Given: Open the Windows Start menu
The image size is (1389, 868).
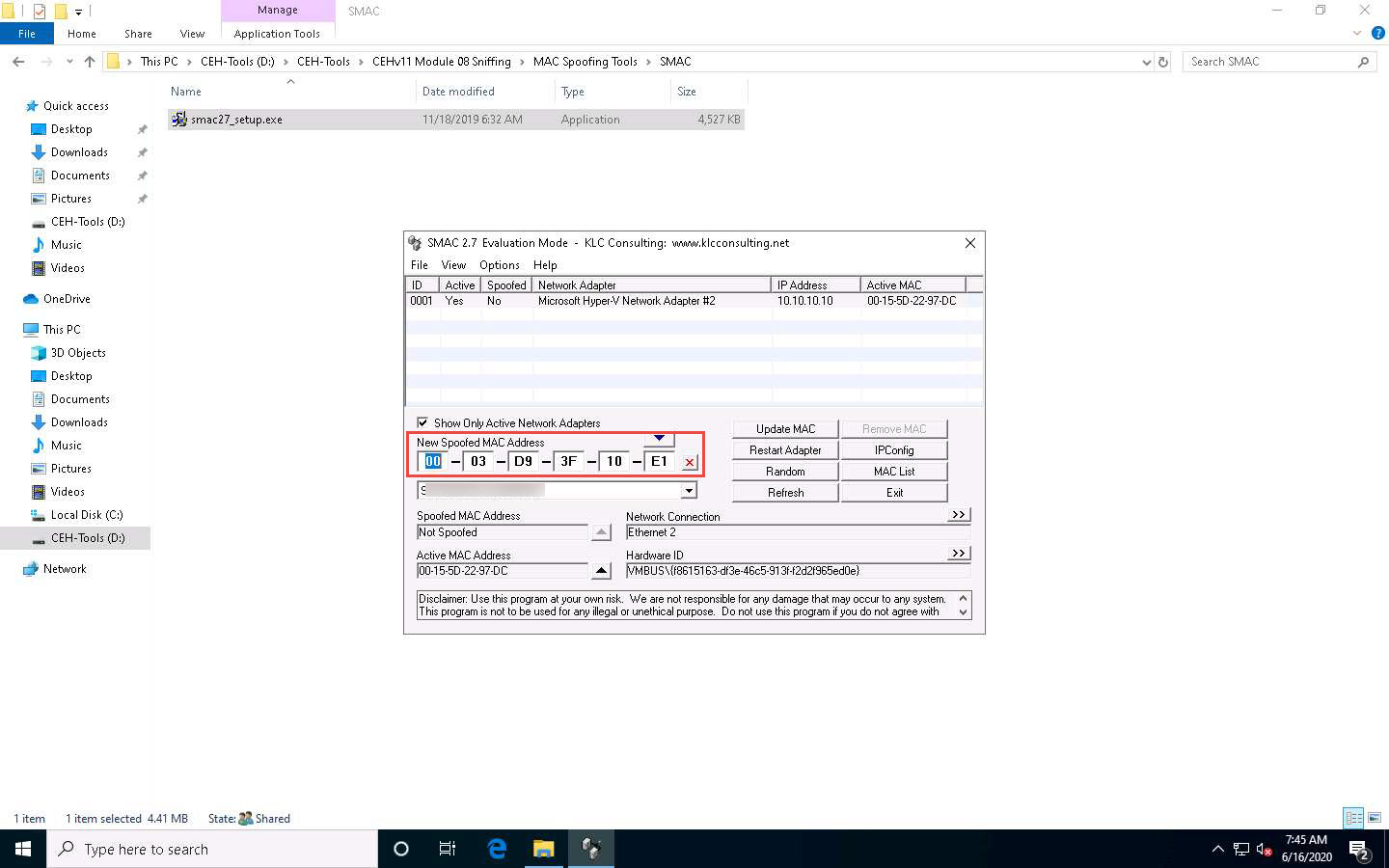Looking at the screenshot, I should (x=23, y=849).
